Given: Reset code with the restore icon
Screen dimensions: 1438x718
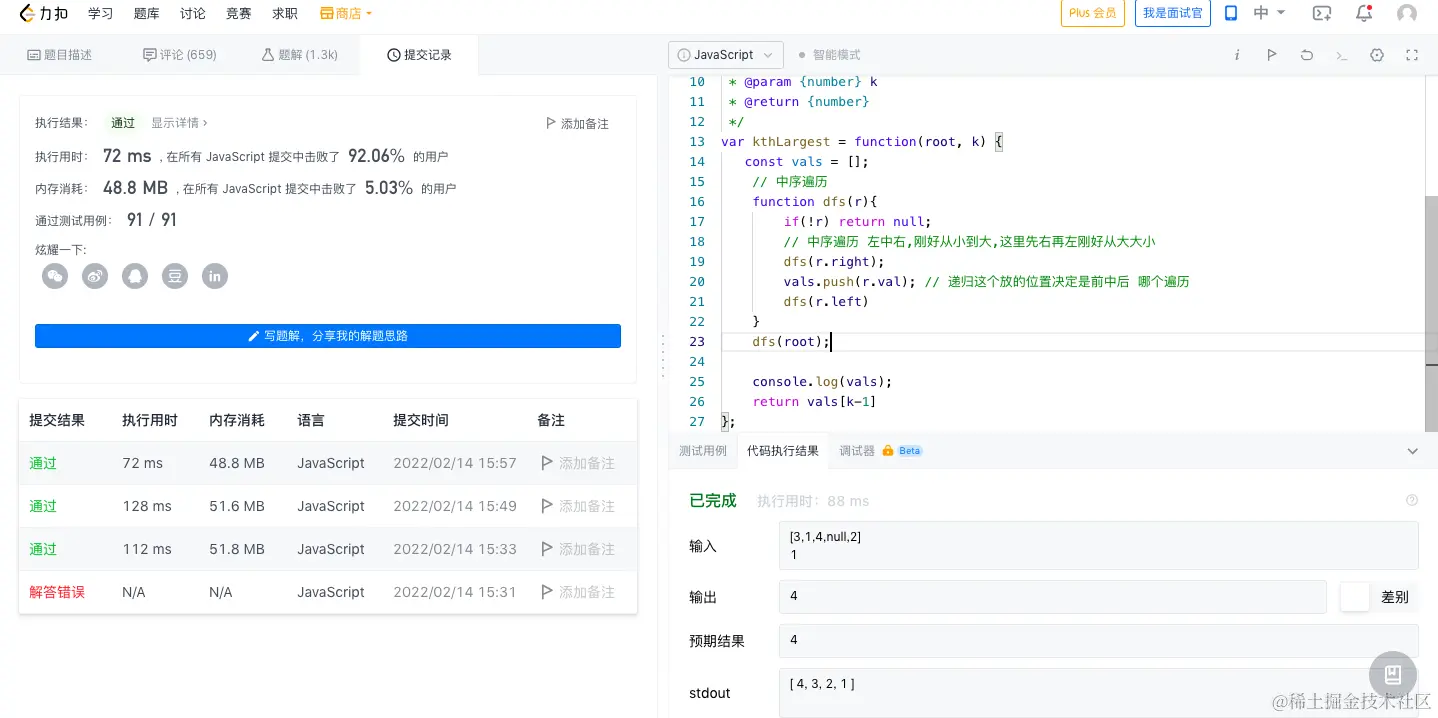Looking at the screenshot, I should point(1306,55).
